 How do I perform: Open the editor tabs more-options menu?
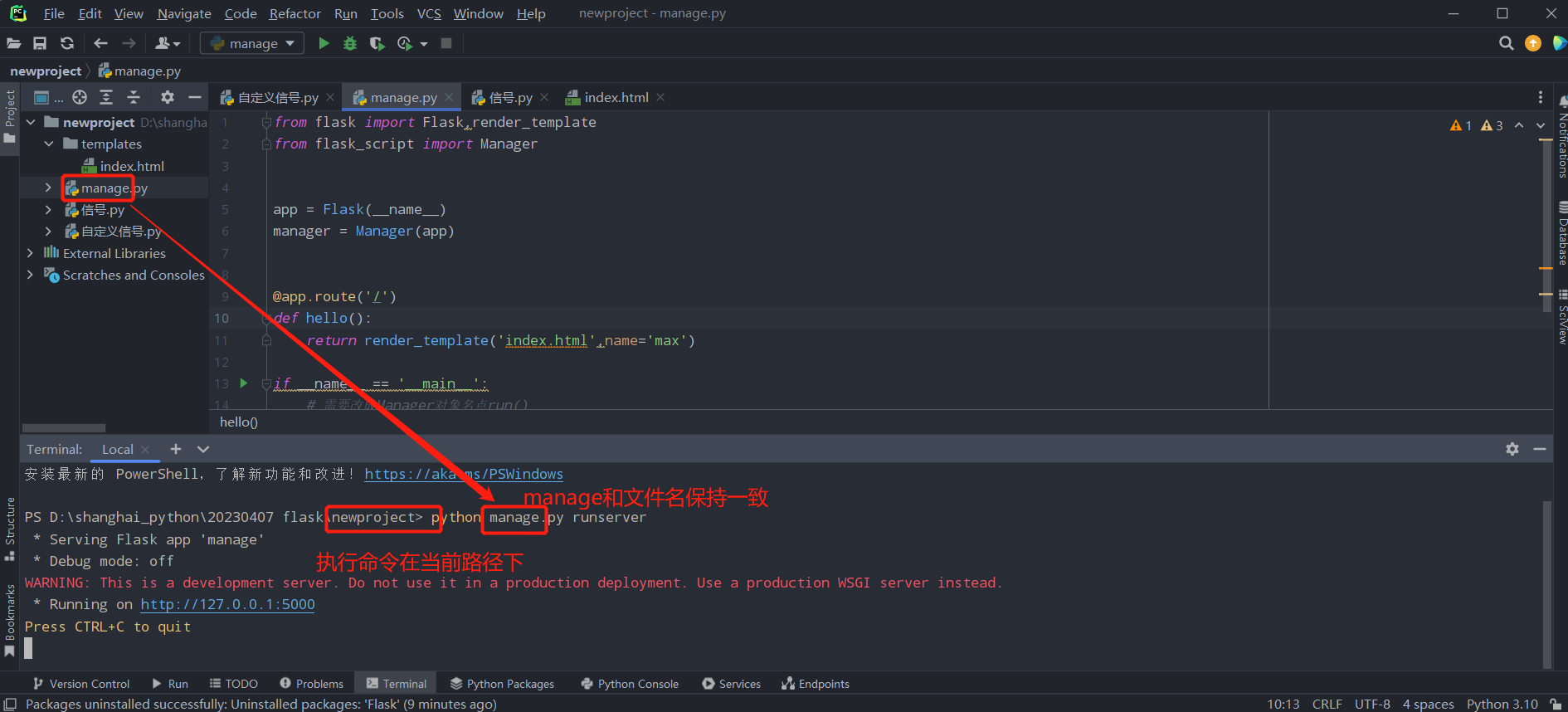[x=1541, y=97]
